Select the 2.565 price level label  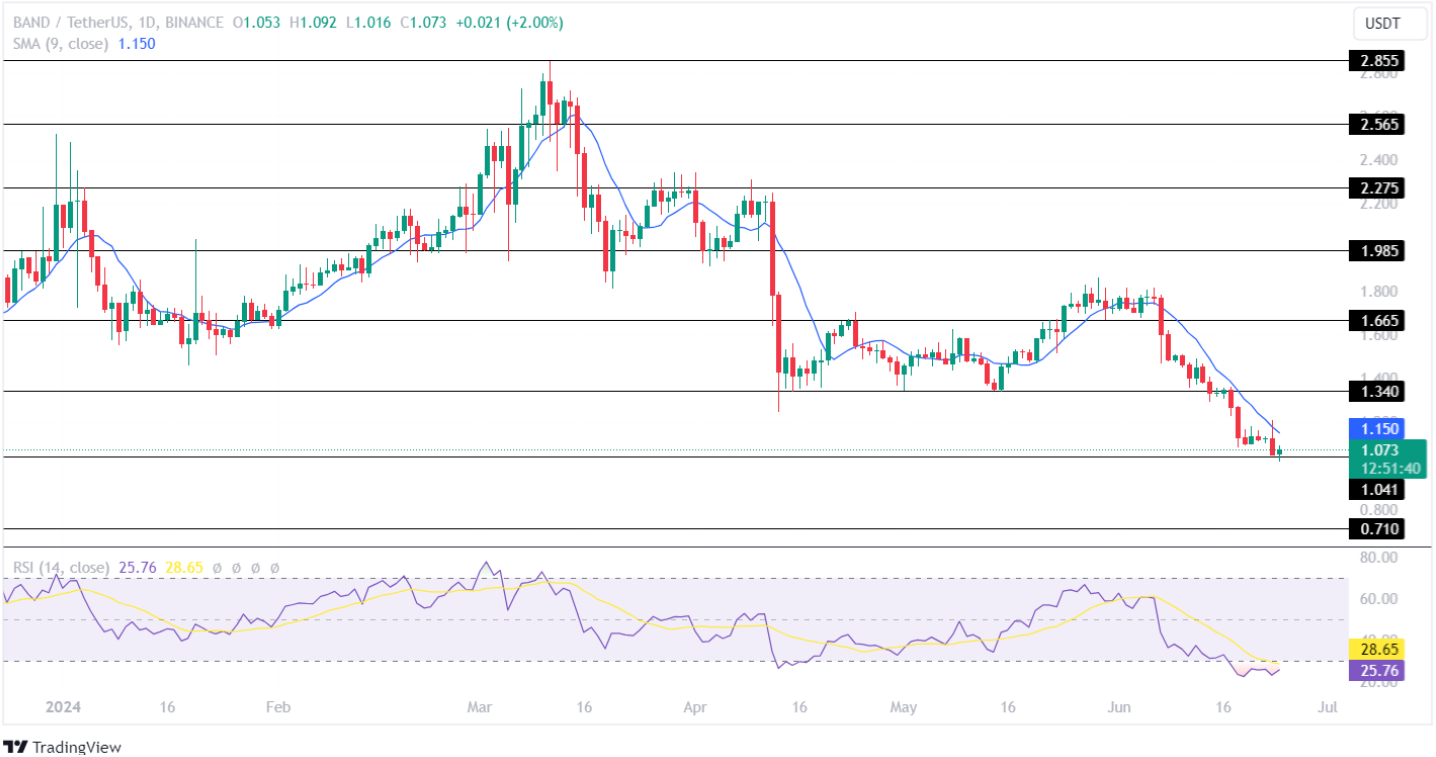pos(1376,124)
